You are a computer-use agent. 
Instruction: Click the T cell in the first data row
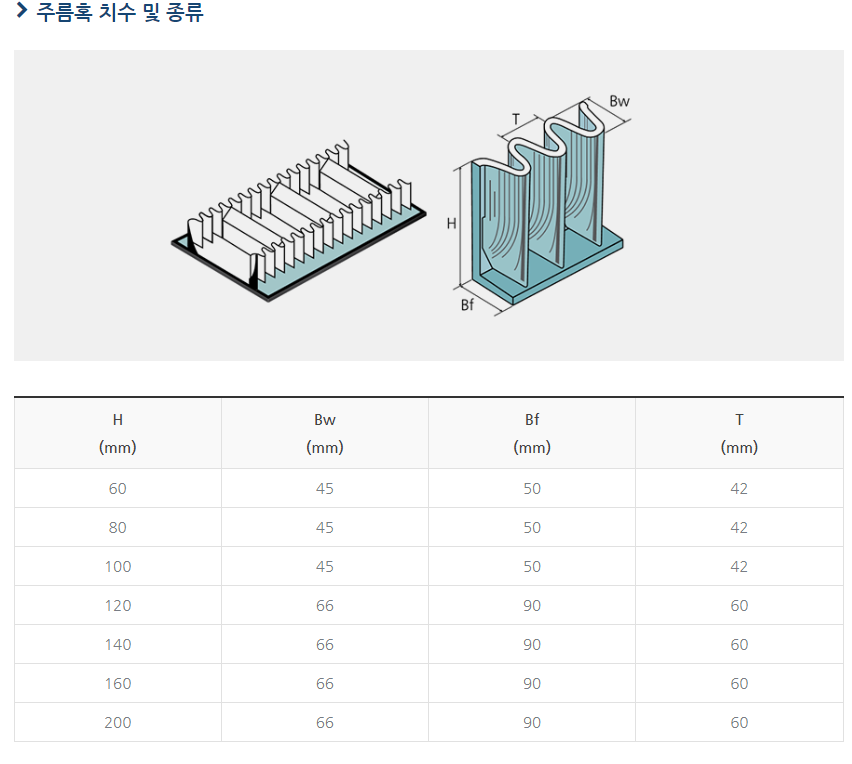[739, 488]
